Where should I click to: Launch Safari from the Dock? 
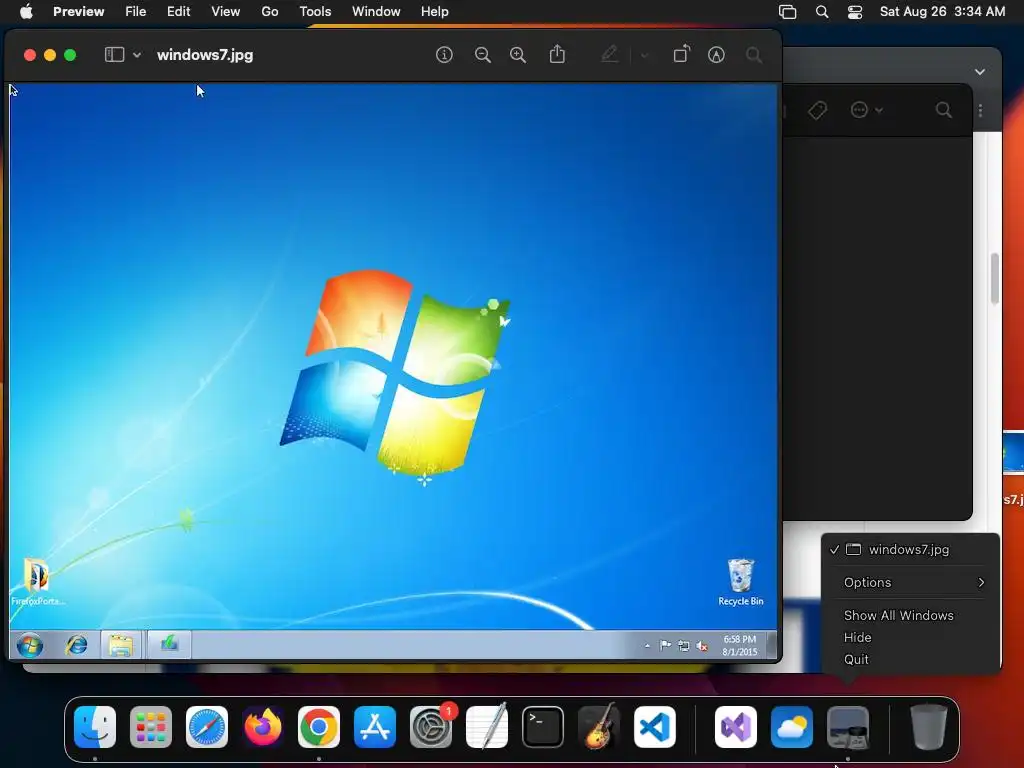point(207,727)
